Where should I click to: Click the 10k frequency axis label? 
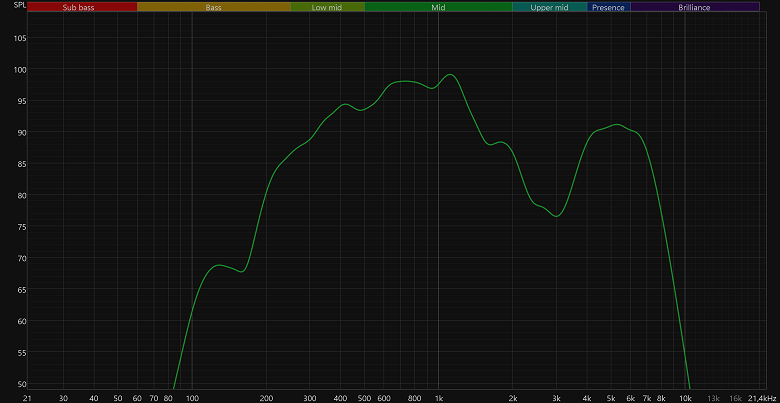pos(685,398)
